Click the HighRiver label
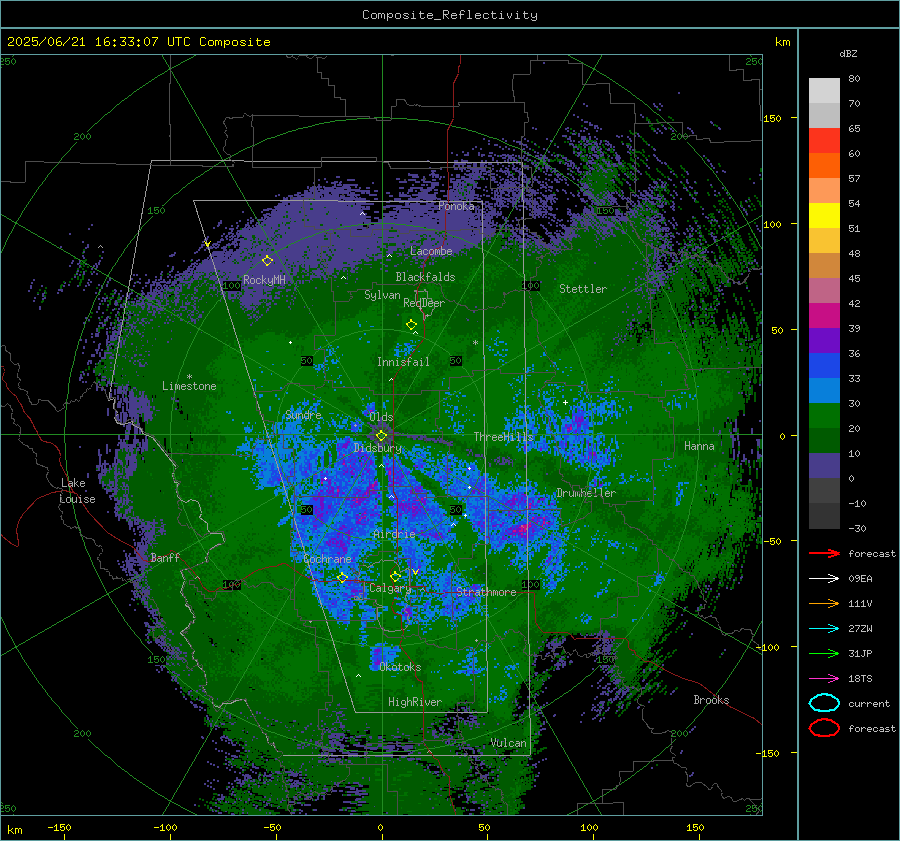 [x=415, y=702]
